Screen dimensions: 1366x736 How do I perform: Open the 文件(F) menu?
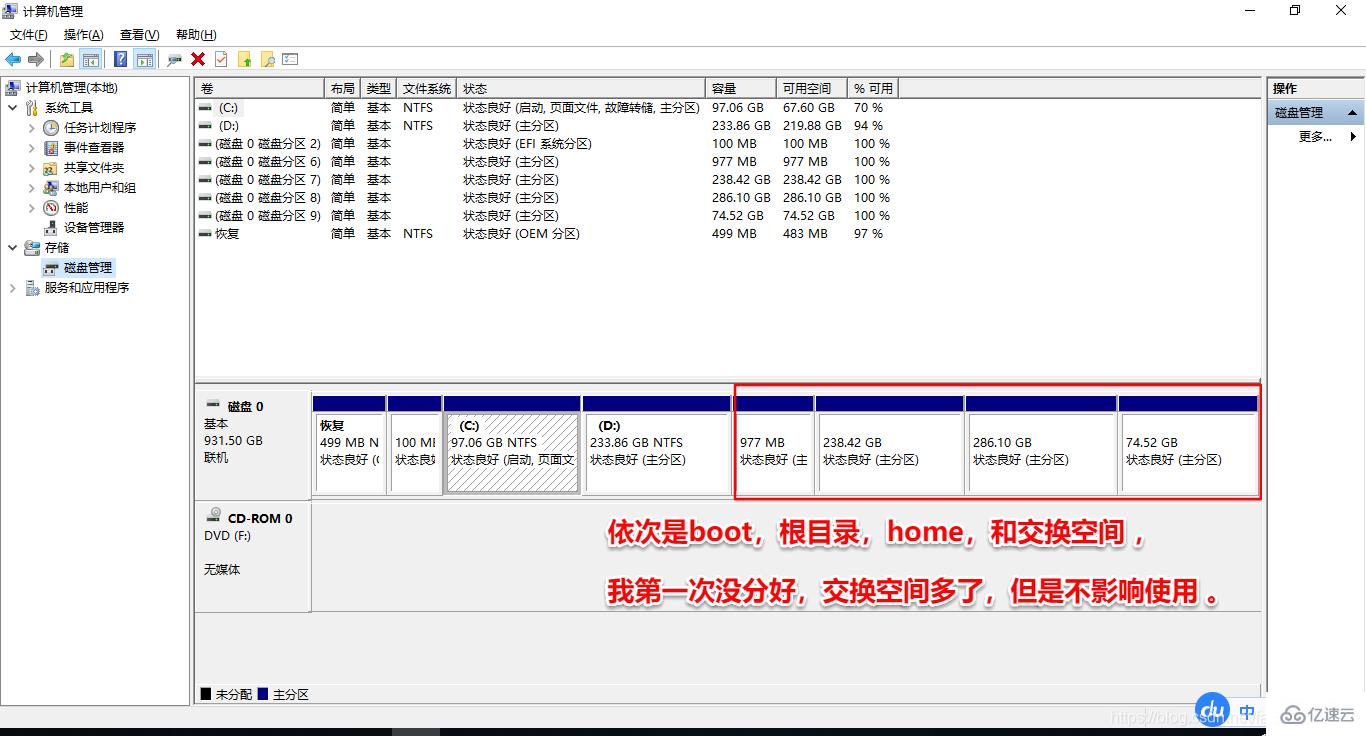pos(29,35)
